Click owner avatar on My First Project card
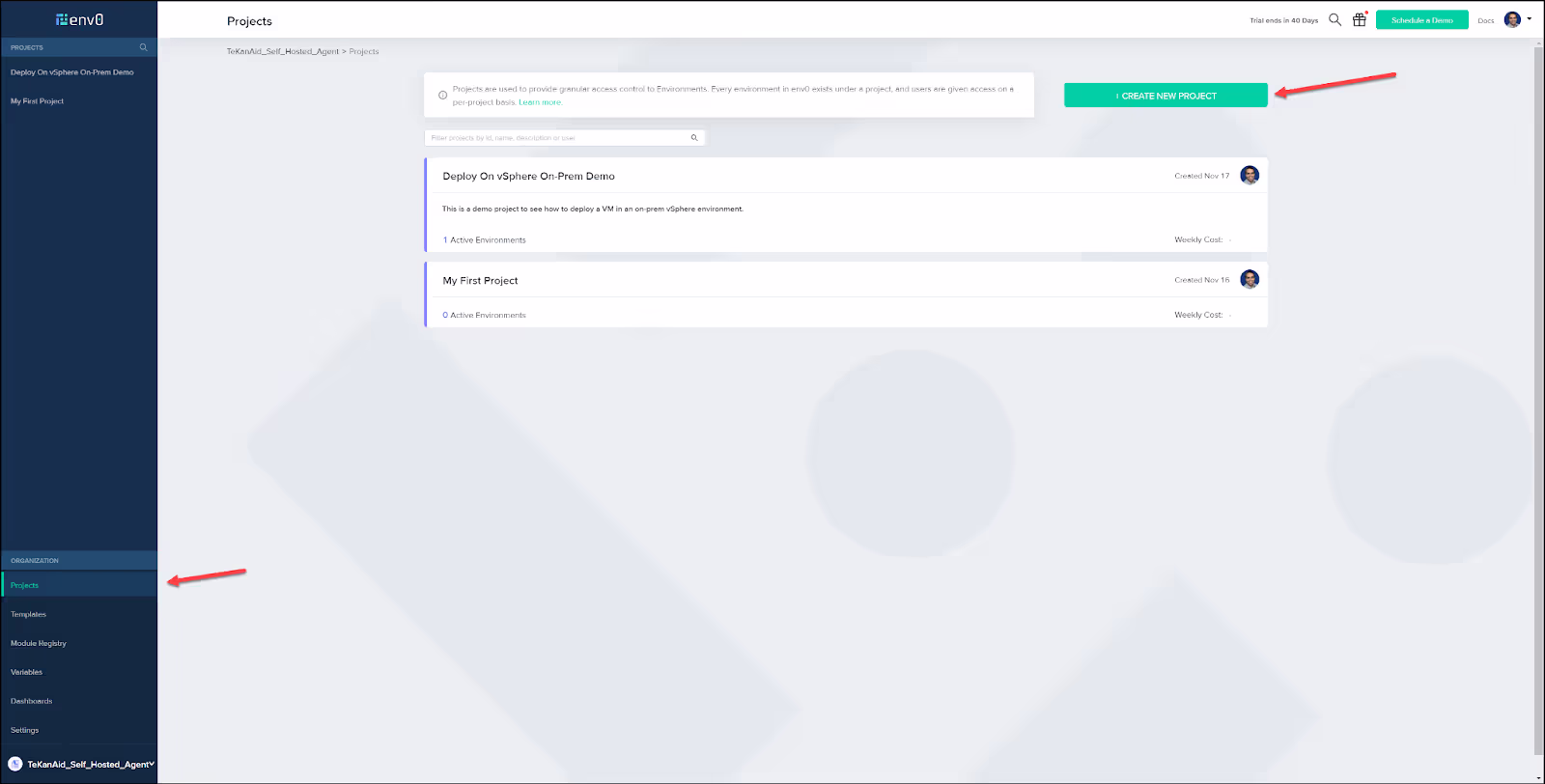The image size is (1545, 784). (x=1250, y=279)
